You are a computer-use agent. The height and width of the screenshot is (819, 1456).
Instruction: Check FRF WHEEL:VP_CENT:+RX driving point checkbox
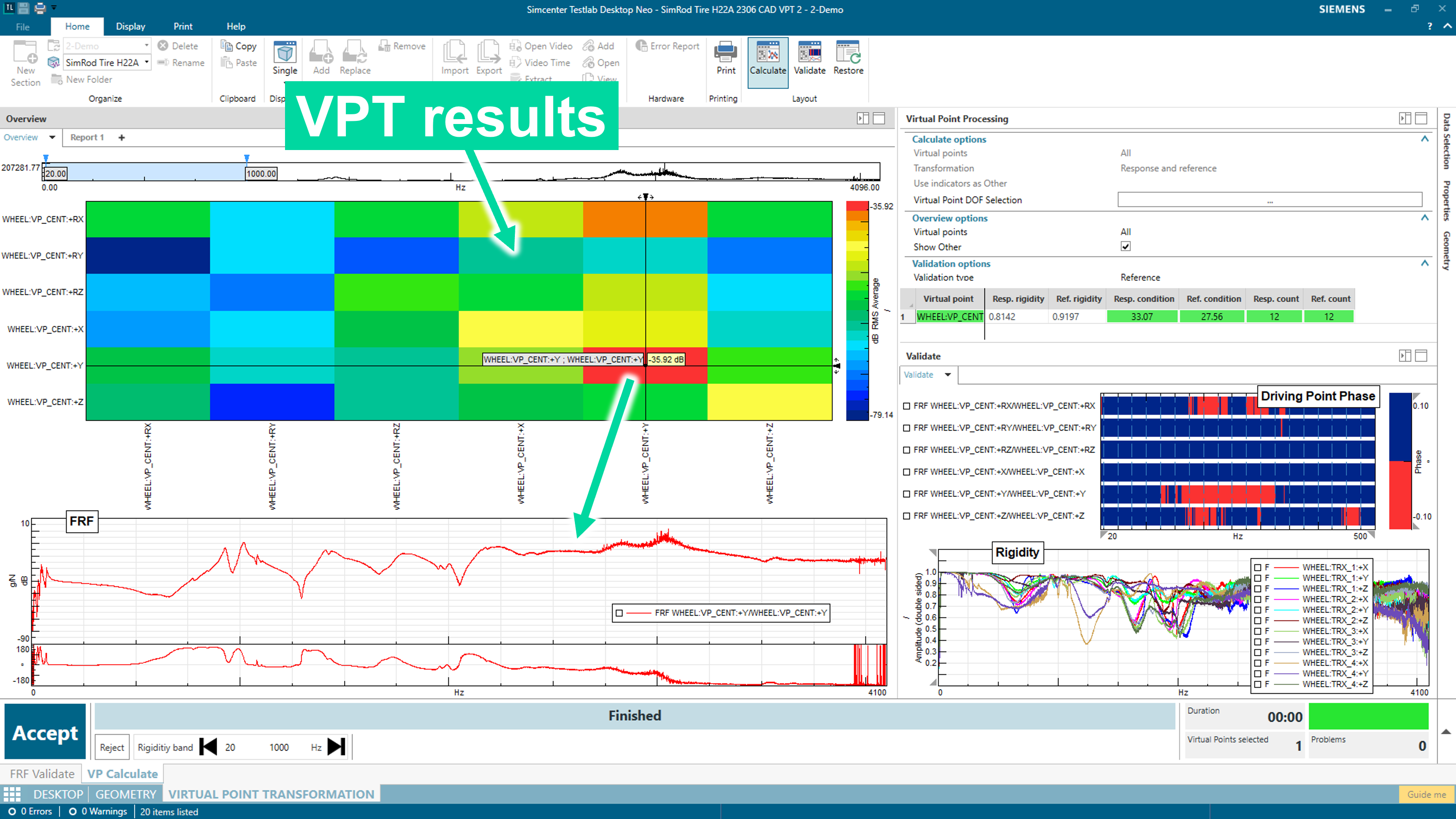[907, 406]
